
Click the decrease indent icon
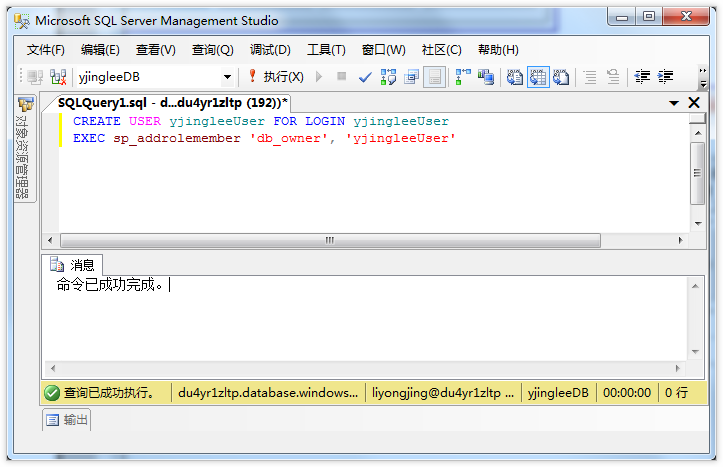642,77
